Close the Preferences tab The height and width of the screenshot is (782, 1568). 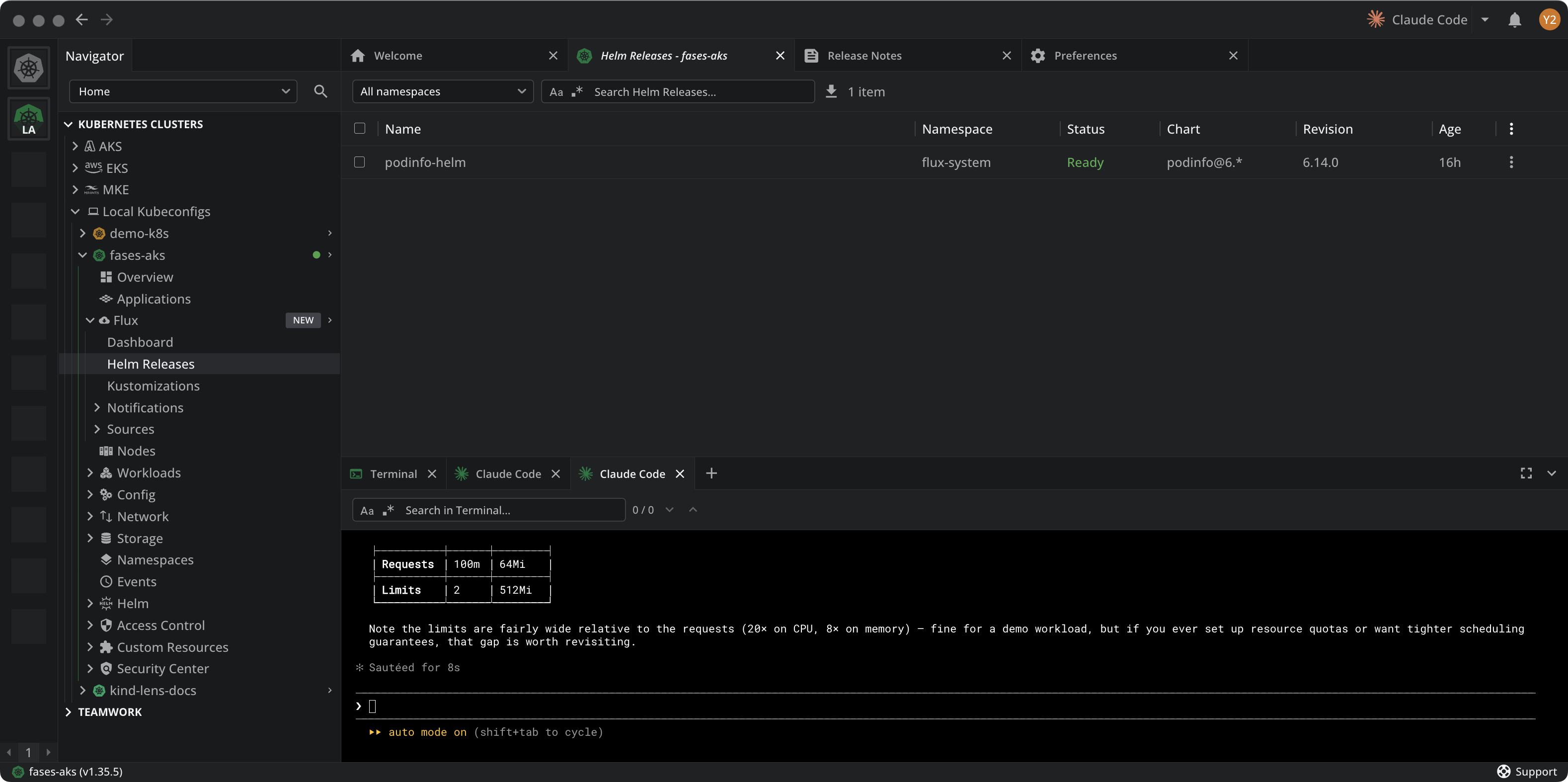pyautogui.click(x=1233, y=55)
